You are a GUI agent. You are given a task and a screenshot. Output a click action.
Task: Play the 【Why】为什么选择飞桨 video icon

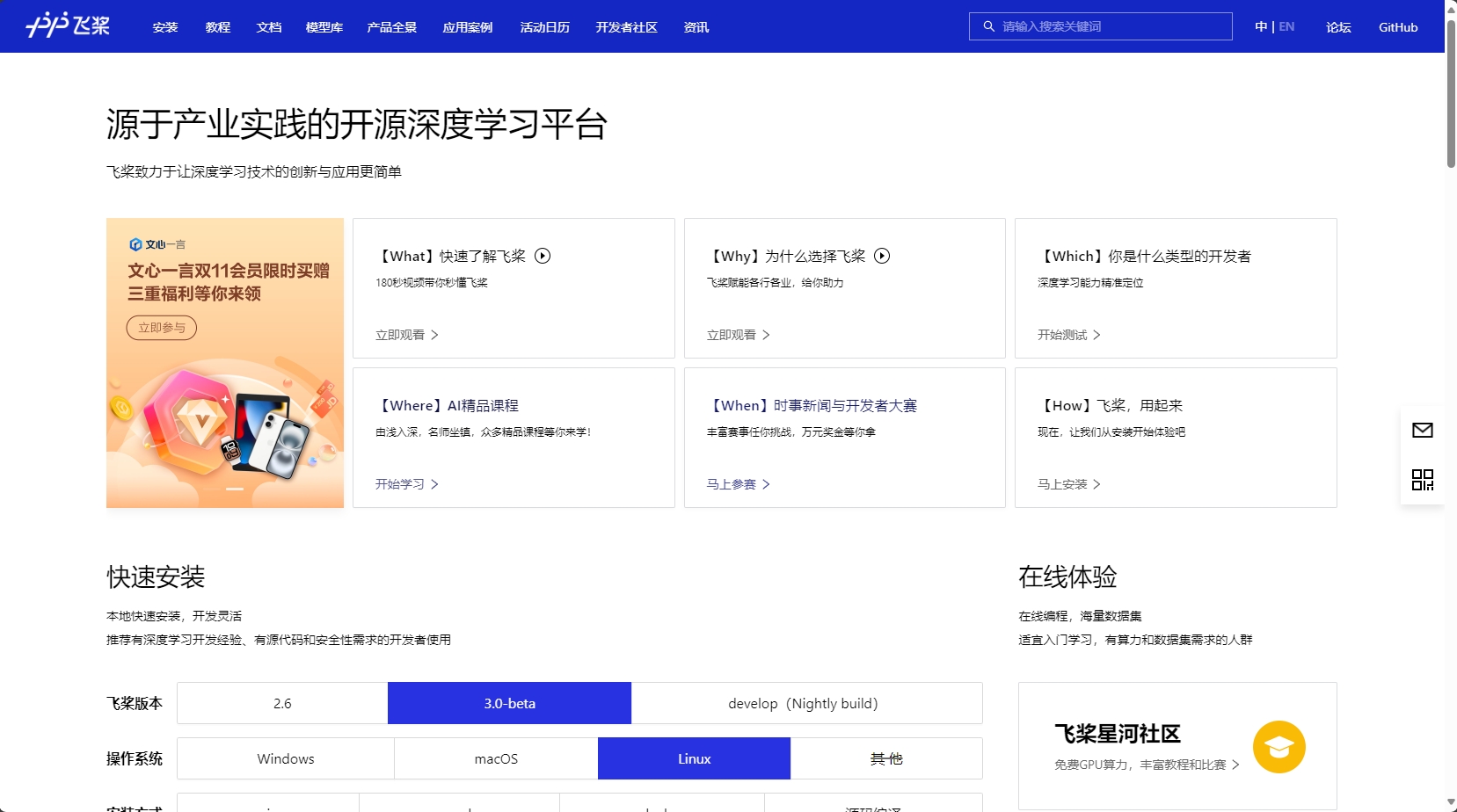tap(882, 256)
